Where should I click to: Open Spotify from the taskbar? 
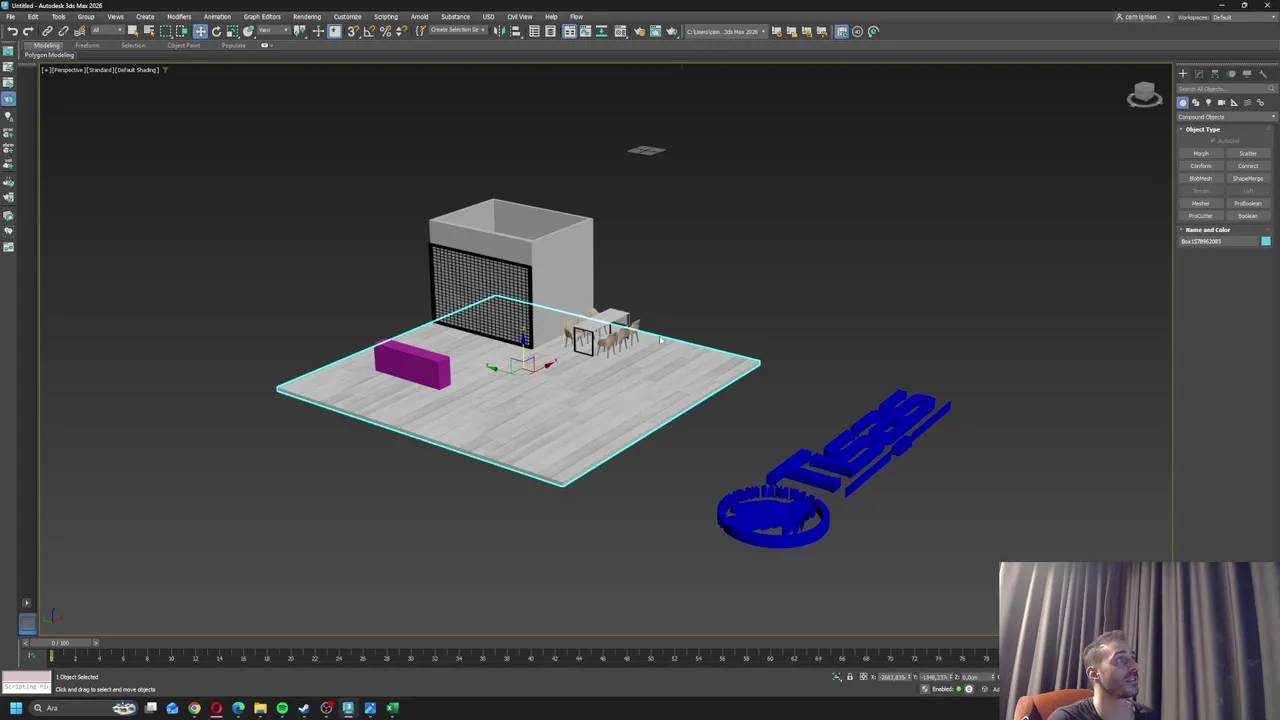point(282,708)
